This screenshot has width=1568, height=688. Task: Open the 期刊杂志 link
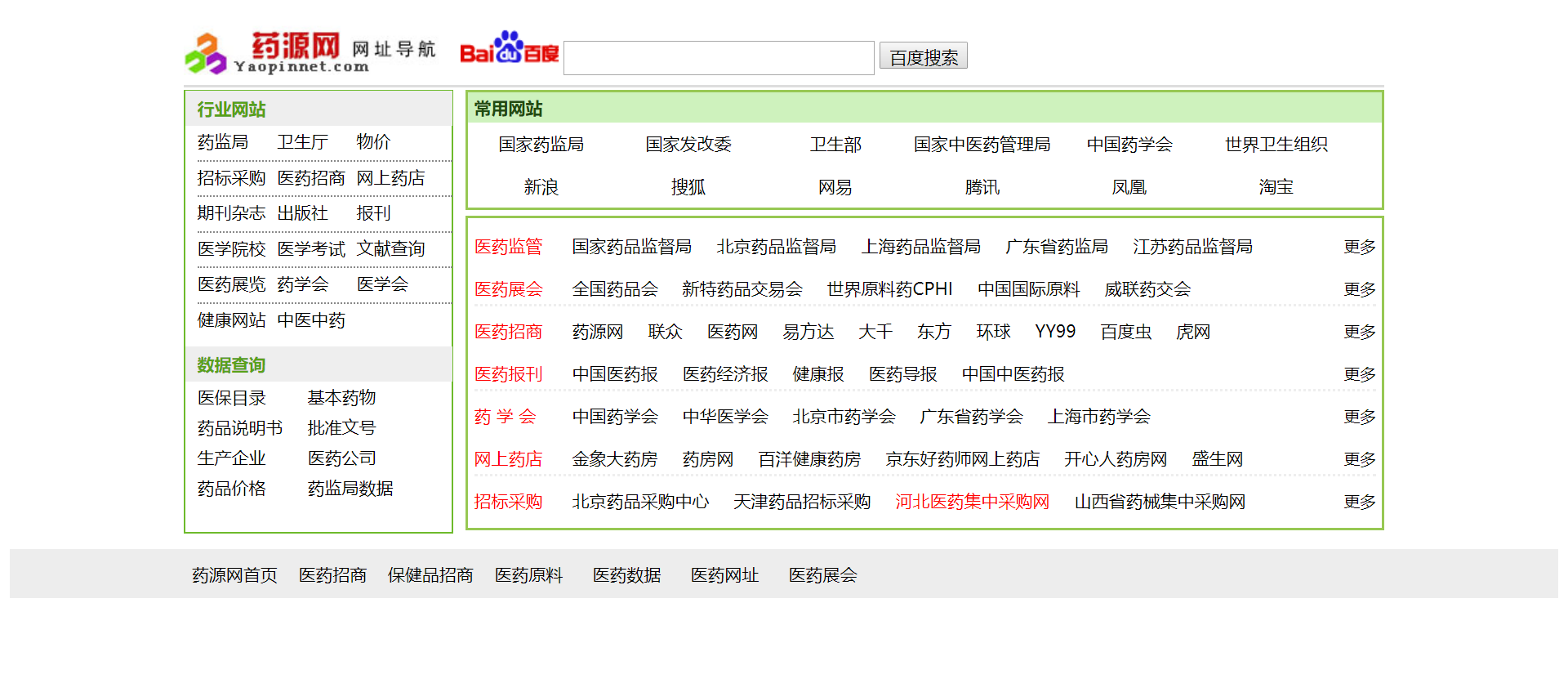[x=232, y=213]
